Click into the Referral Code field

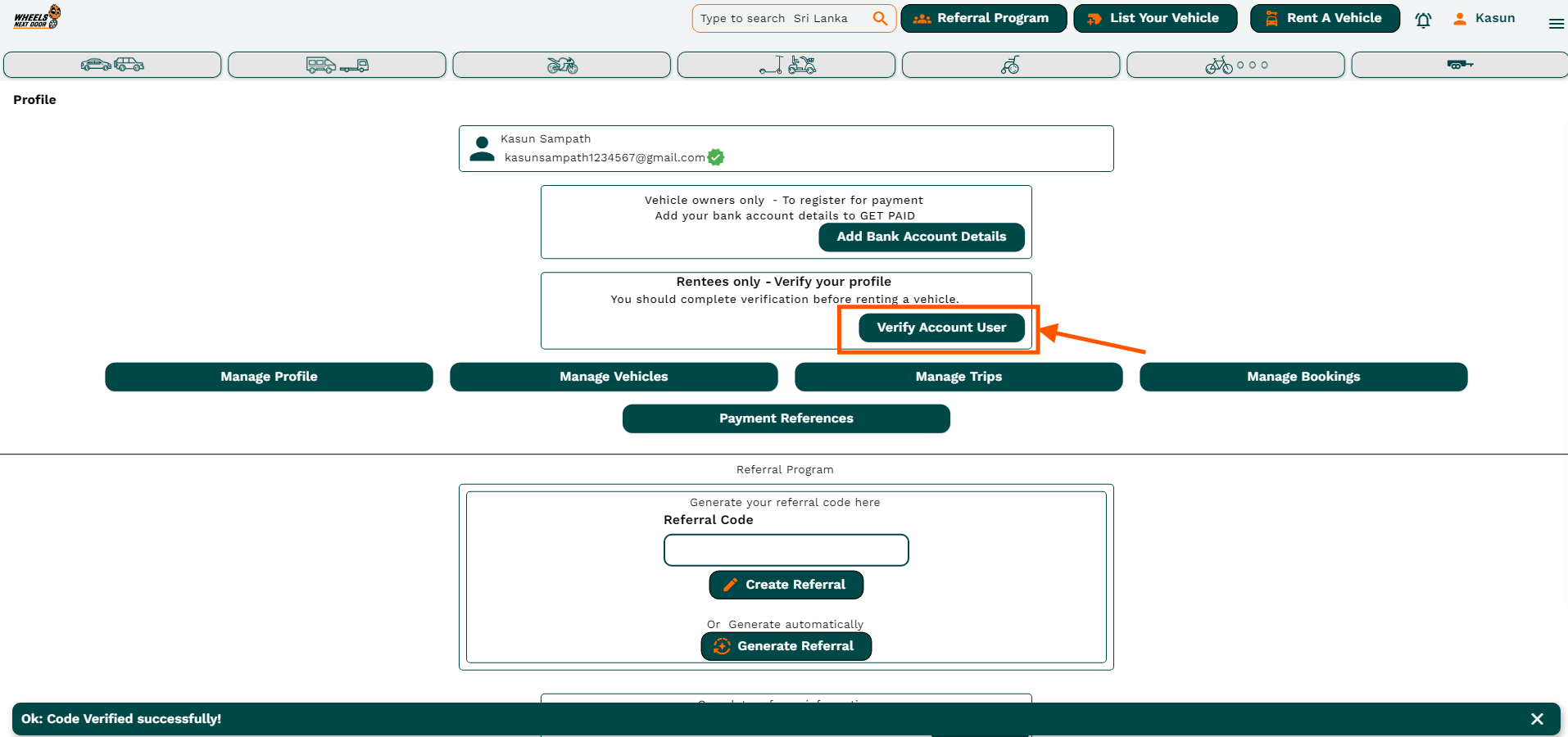pos(786,550)
